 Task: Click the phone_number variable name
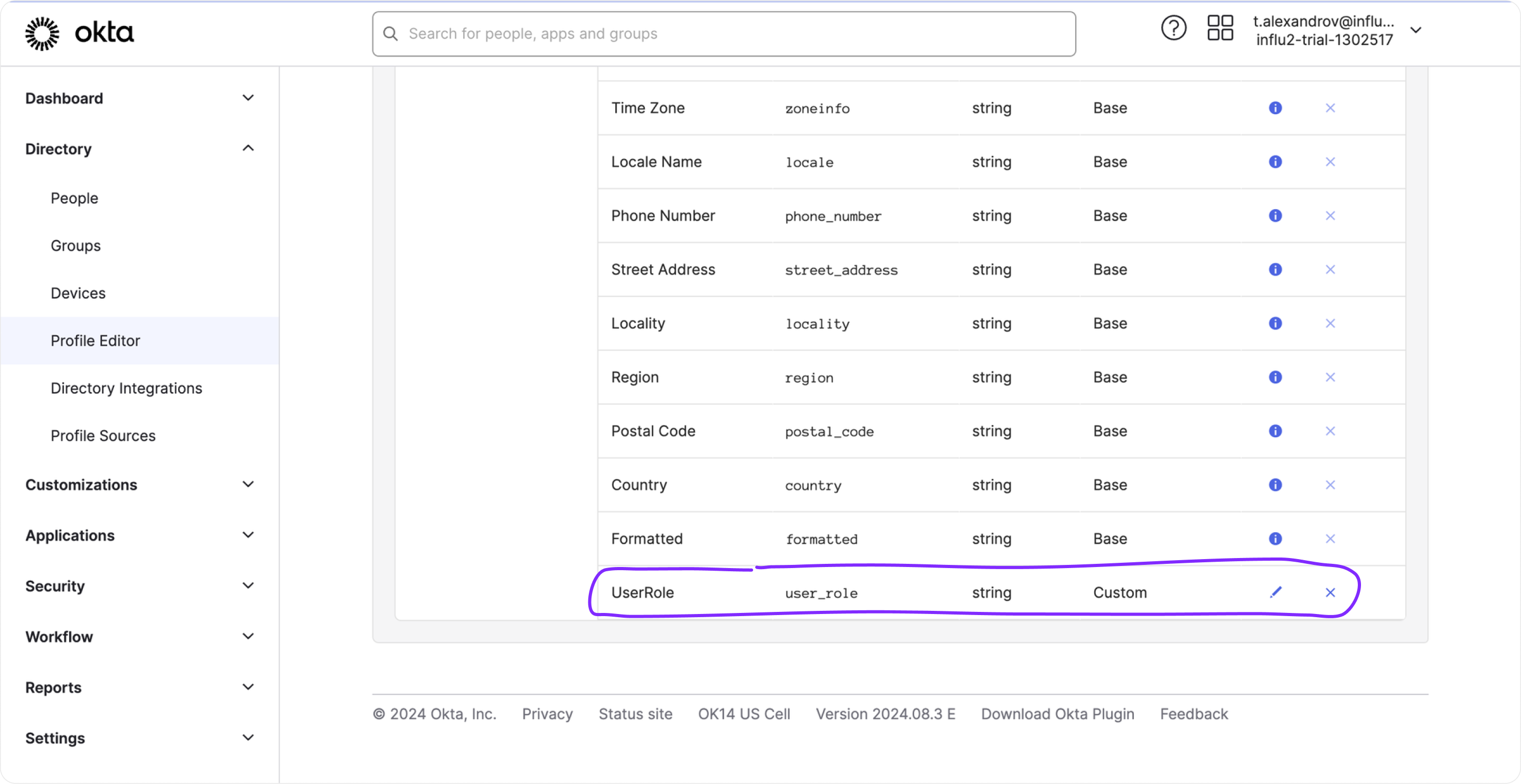point(833,216)
